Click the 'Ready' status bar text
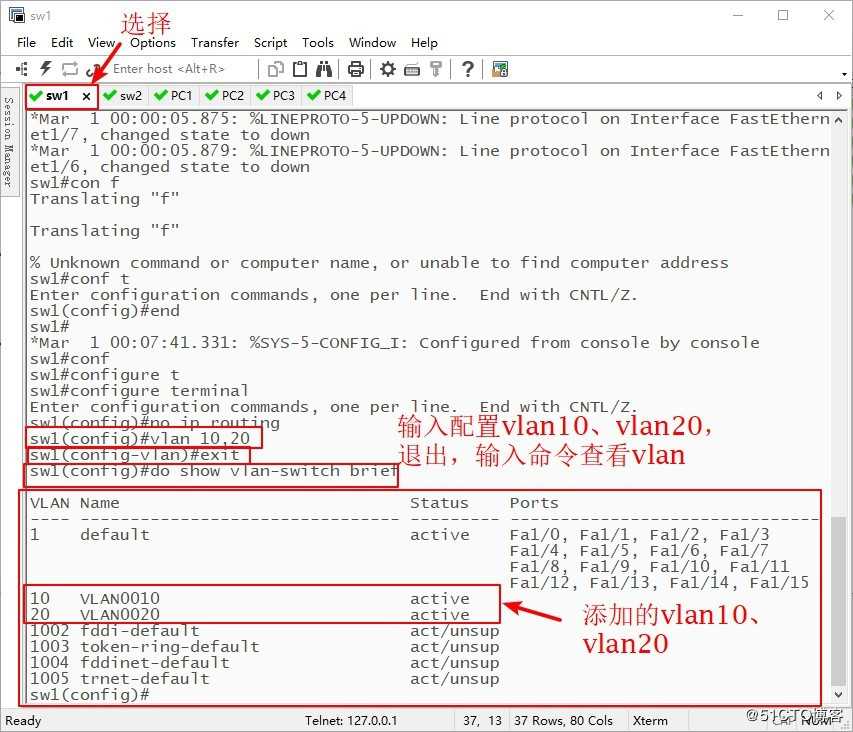The image size is (853, 732). click(x=23, y=721)
